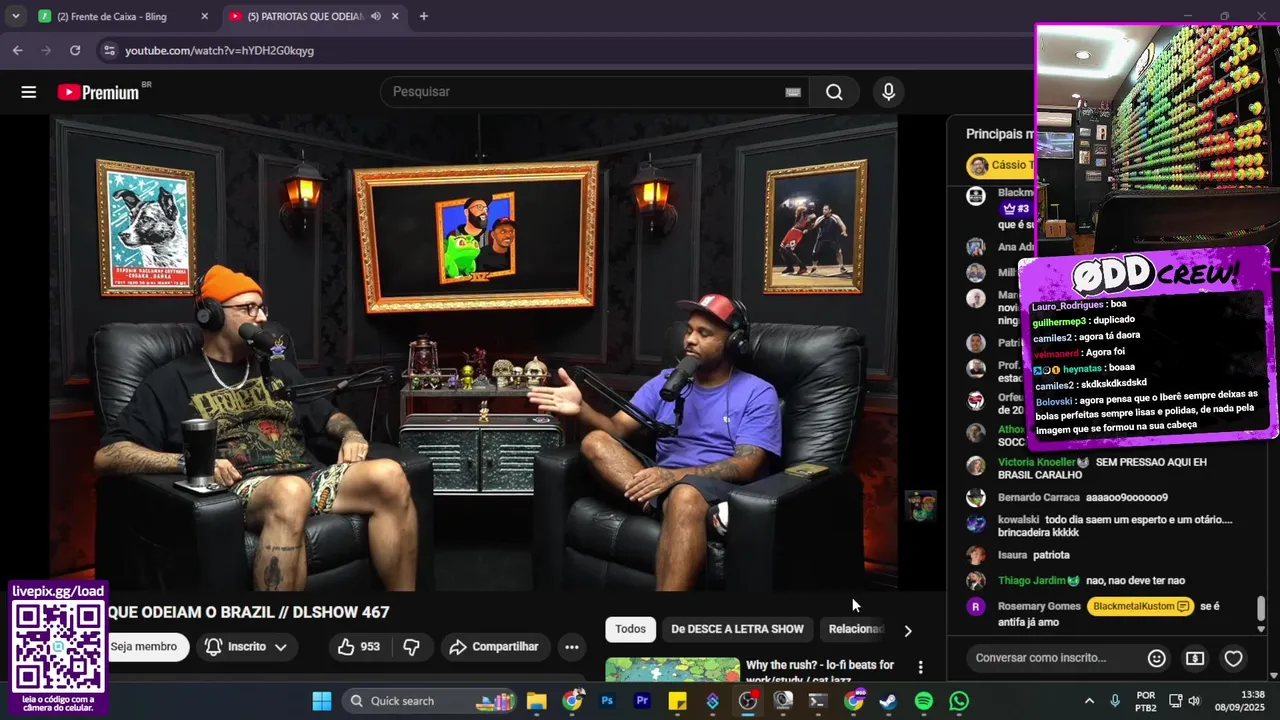Open Photoshop from taskbar
Image resolution: width=1280 pixels, height=720 pixels.
[607, 701]
